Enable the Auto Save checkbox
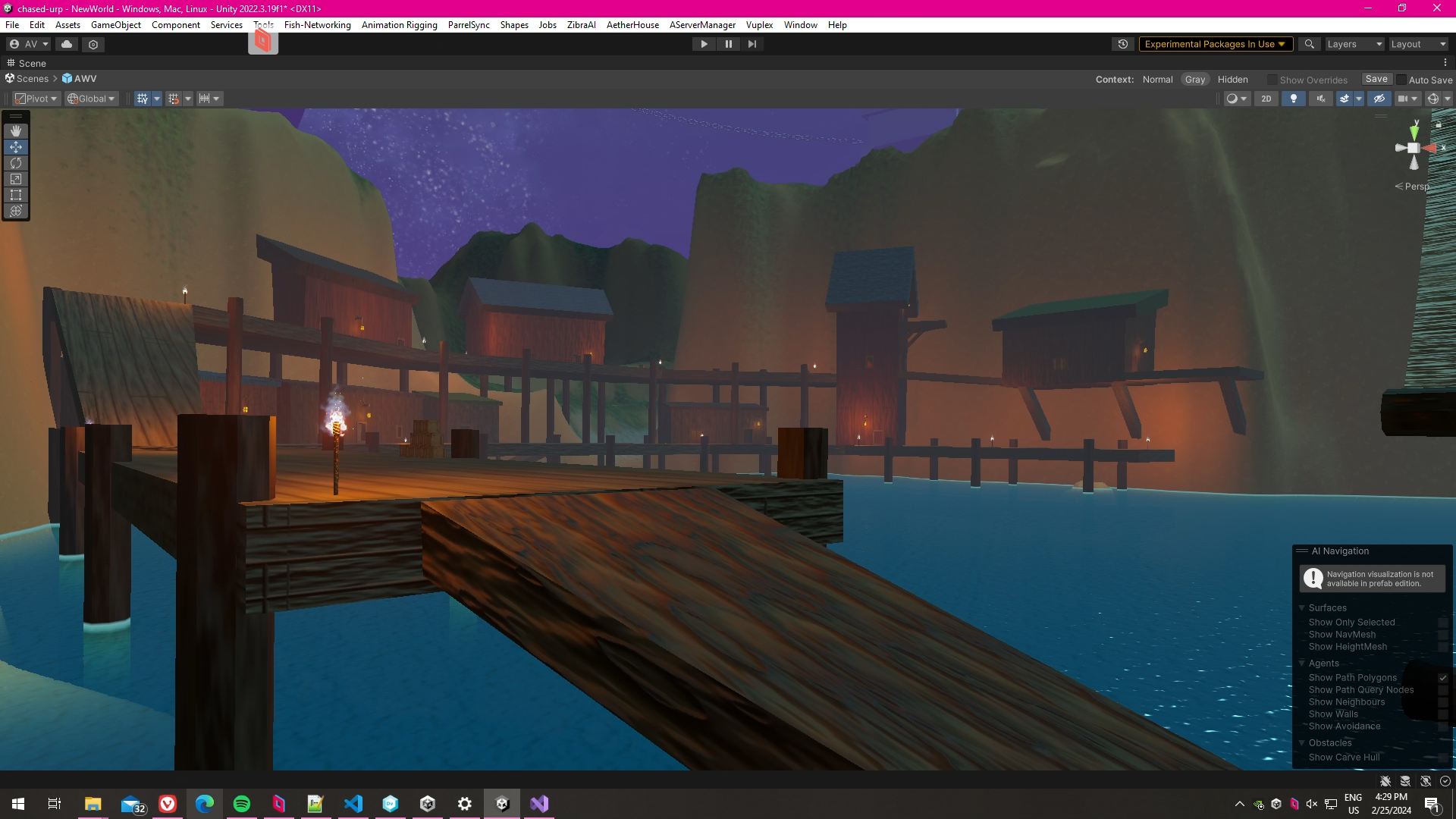 click(x=1401, y=80)
